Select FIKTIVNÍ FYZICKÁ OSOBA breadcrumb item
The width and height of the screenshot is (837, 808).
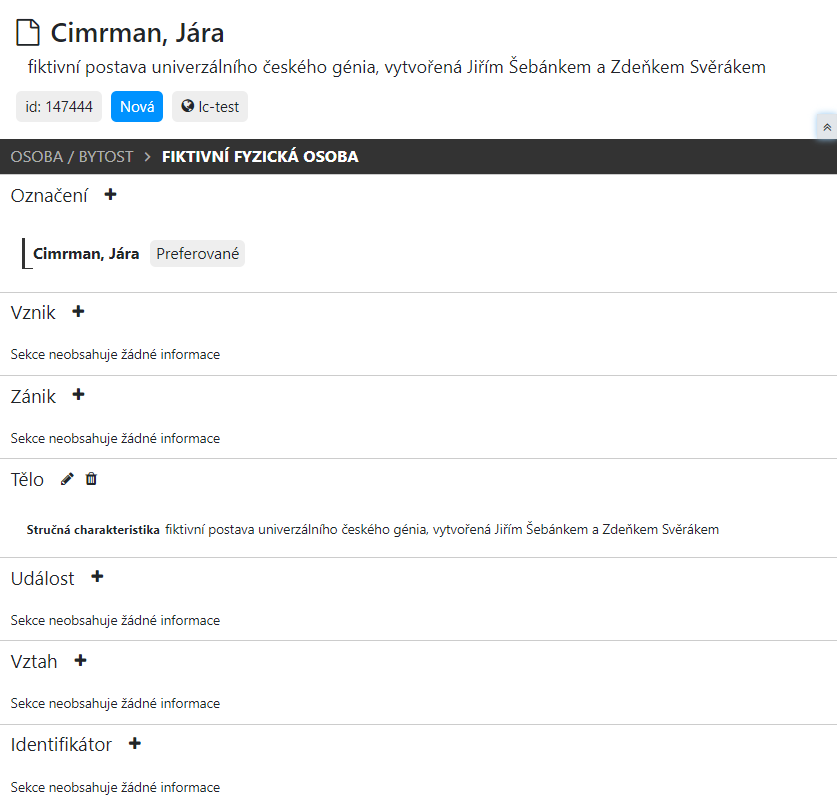[x=260, y=157]
